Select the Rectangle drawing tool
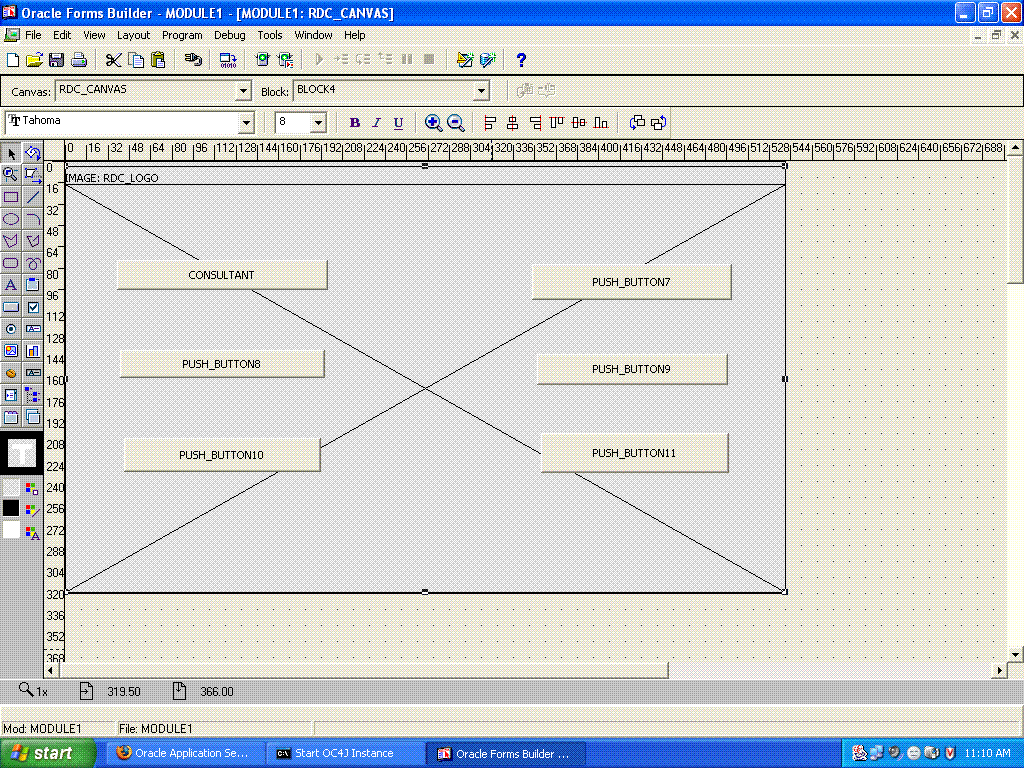This screenshot has width=1024, height=768. (11, 197)
